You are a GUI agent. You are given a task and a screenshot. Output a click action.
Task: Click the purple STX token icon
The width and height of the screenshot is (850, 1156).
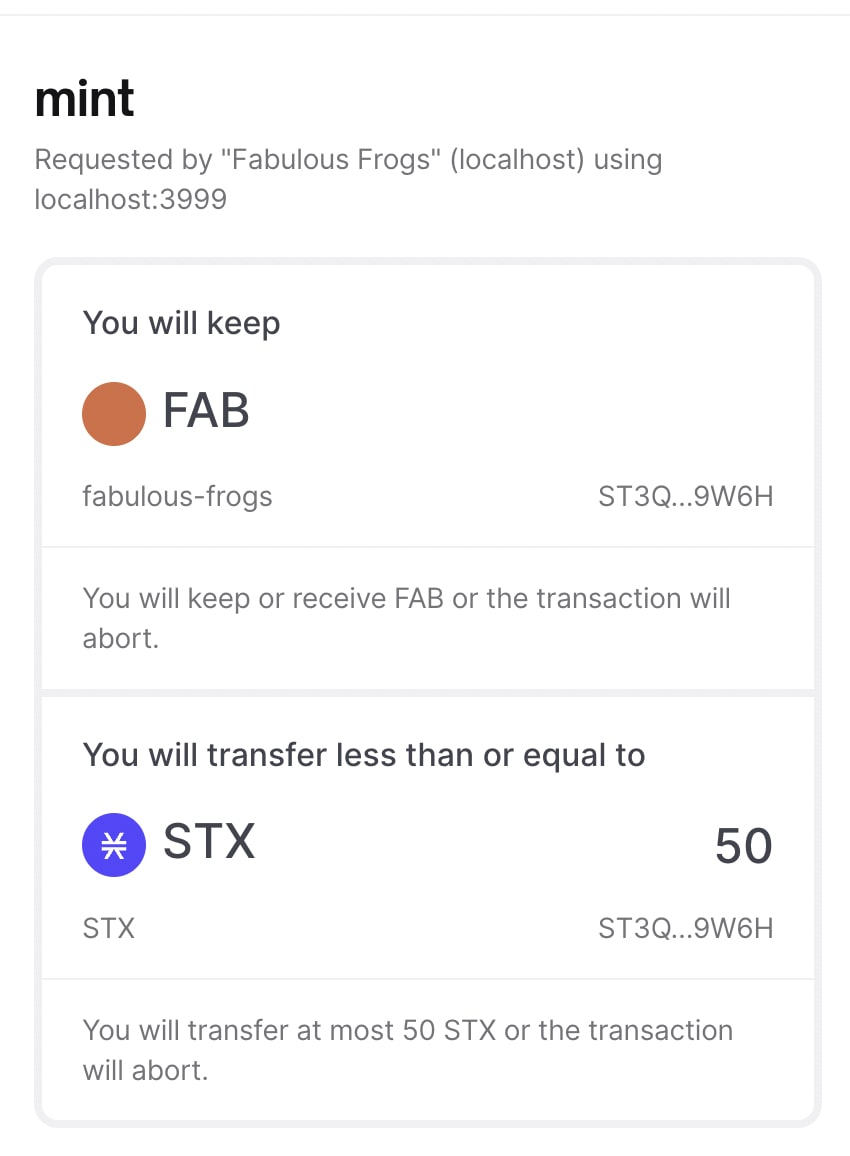(114, 845)
